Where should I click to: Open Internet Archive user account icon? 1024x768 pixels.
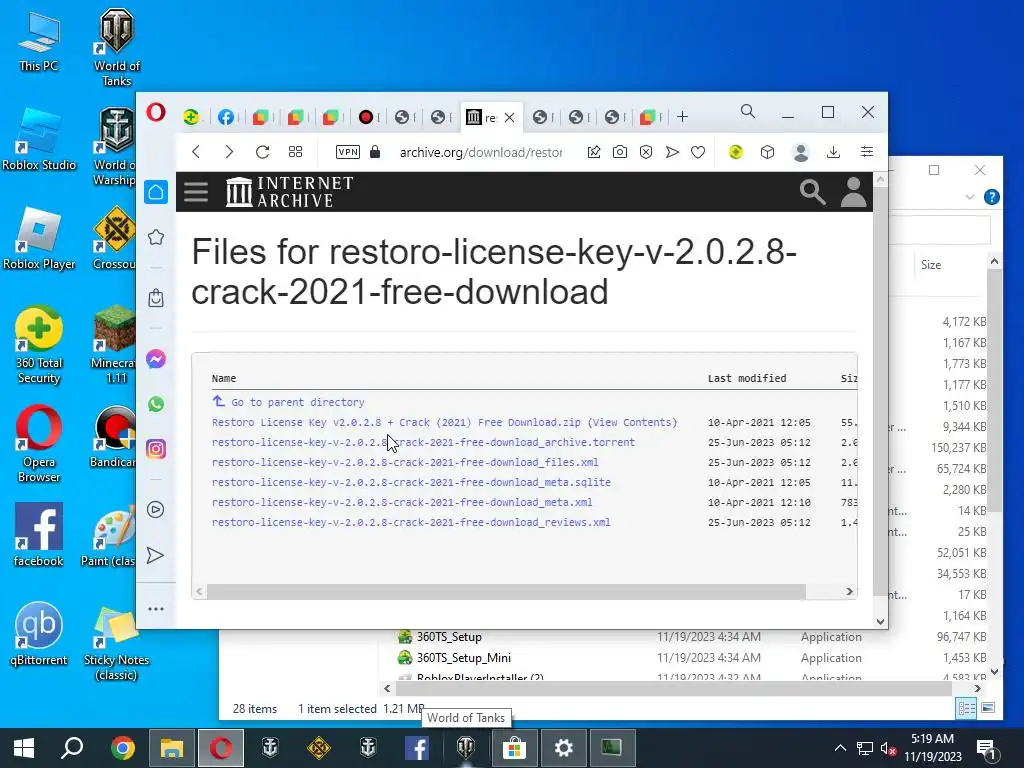pyautogui.click(x=853, y=192)
